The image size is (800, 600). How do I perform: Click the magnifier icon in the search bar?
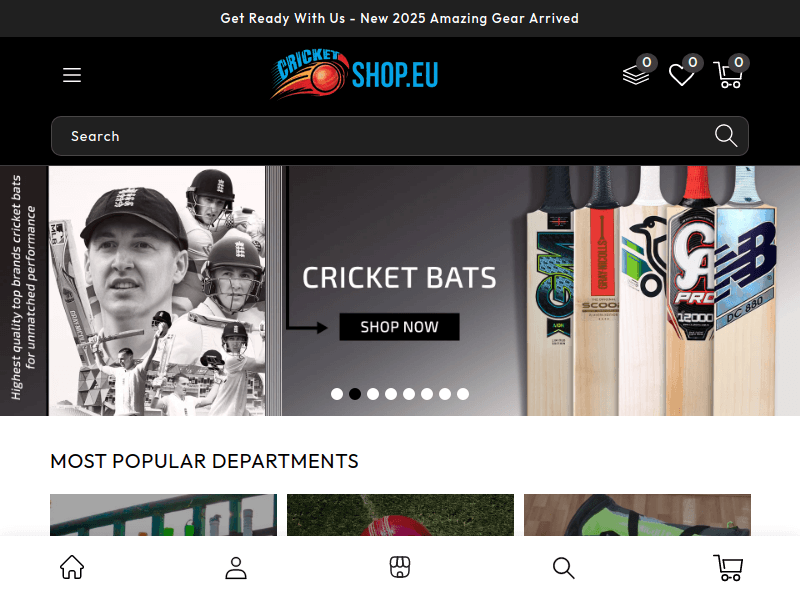[x=725, y=135]
